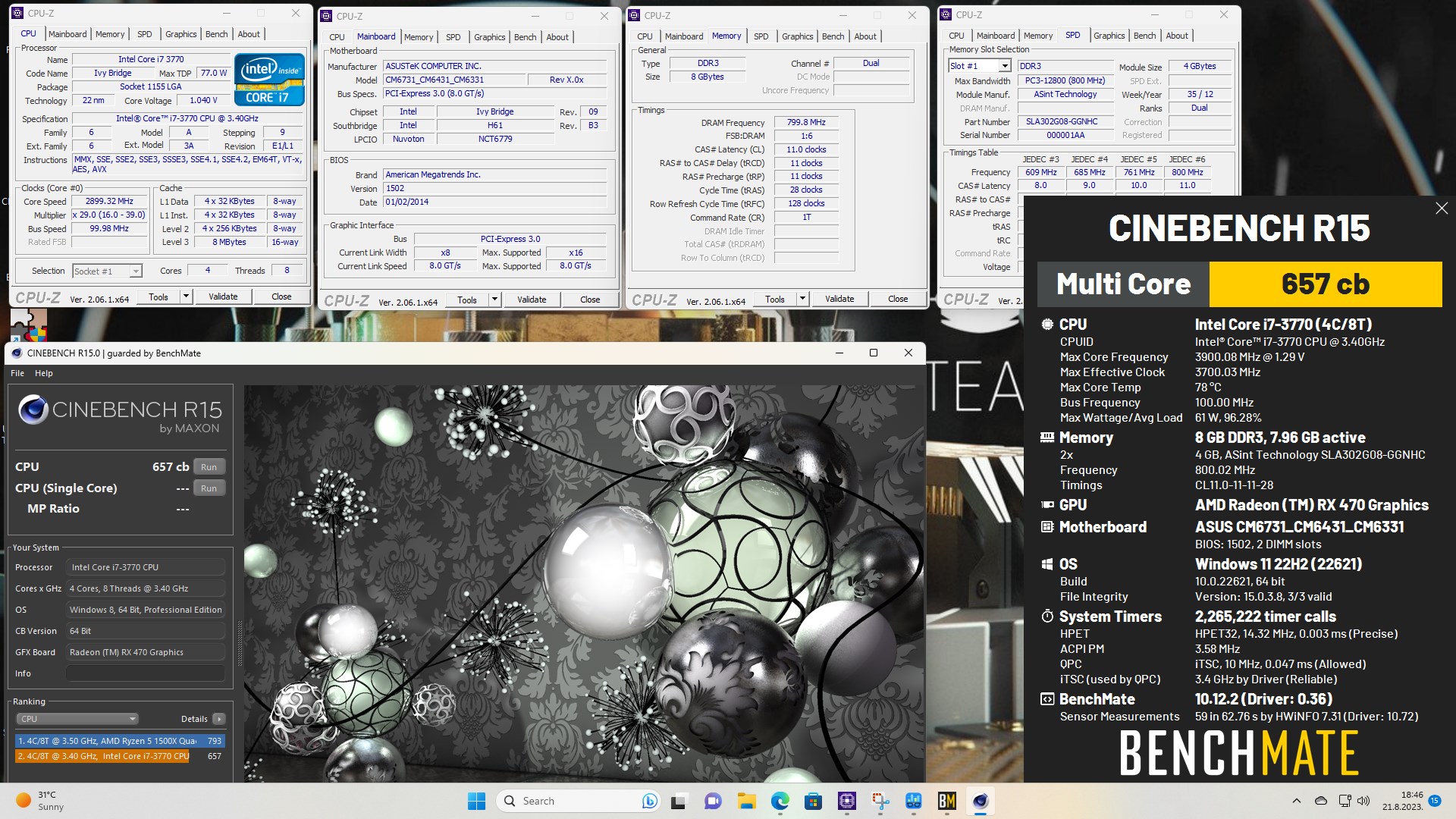
Task: Click the DRAM Frequency value 799.8 MHz
Action: coord(806,122)
